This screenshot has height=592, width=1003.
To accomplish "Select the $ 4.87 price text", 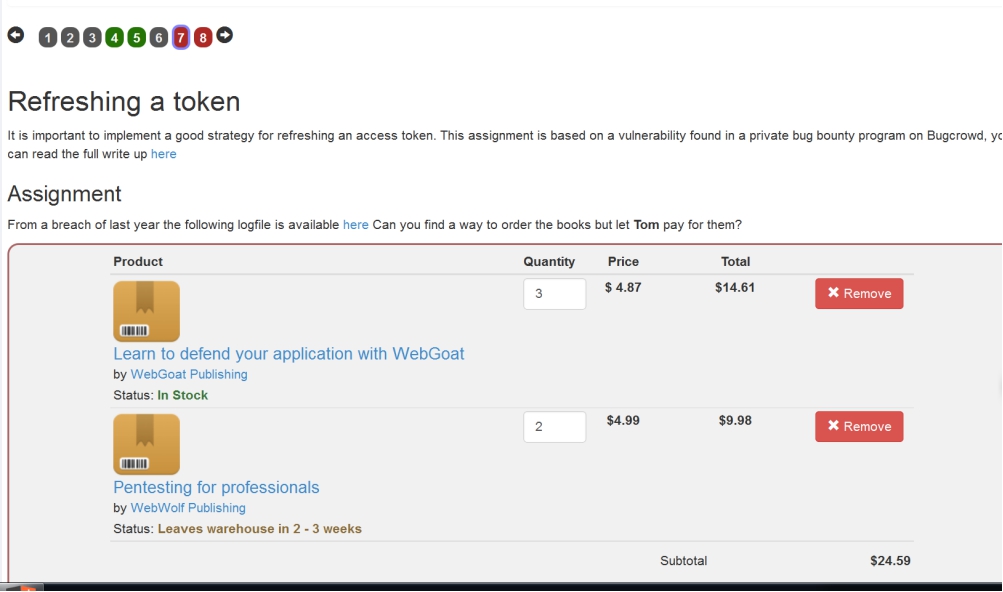I will [x=623, y=287].
